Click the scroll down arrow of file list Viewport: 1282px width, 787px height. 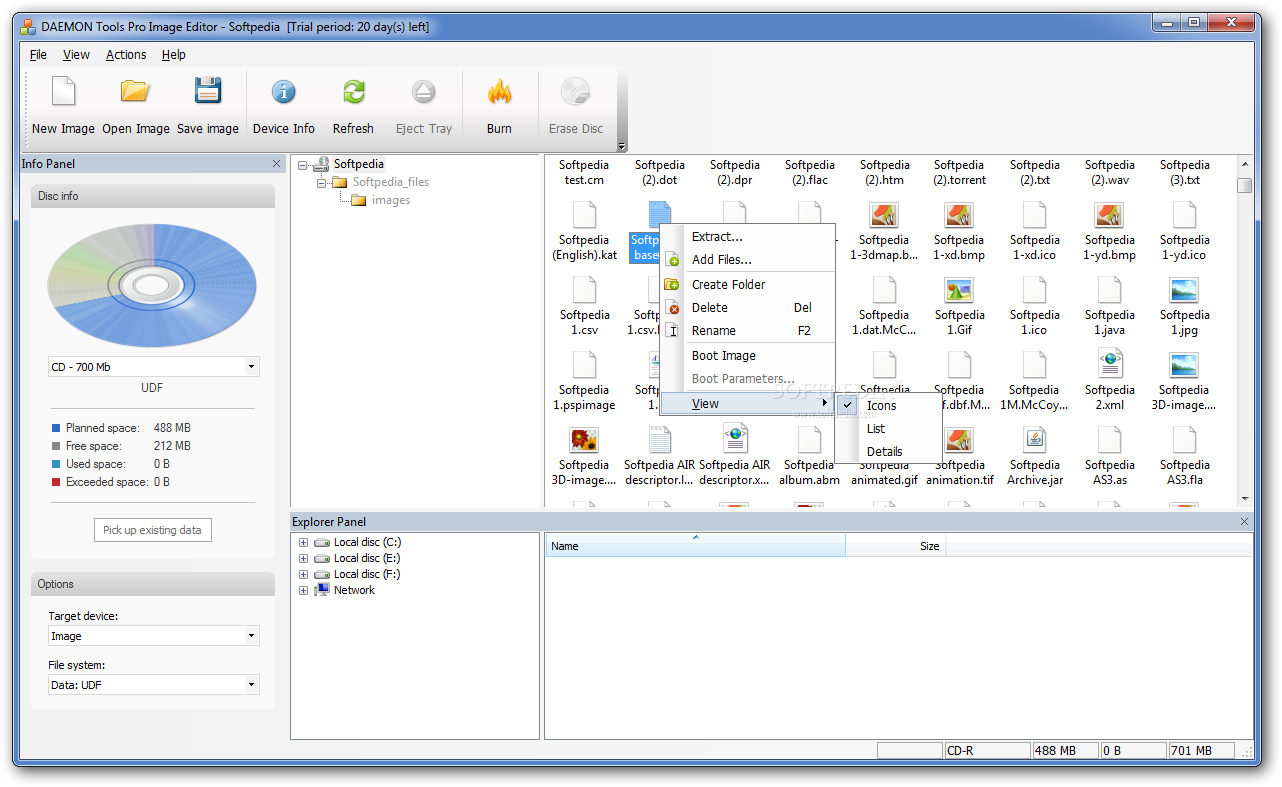[x=1244, y=498]
